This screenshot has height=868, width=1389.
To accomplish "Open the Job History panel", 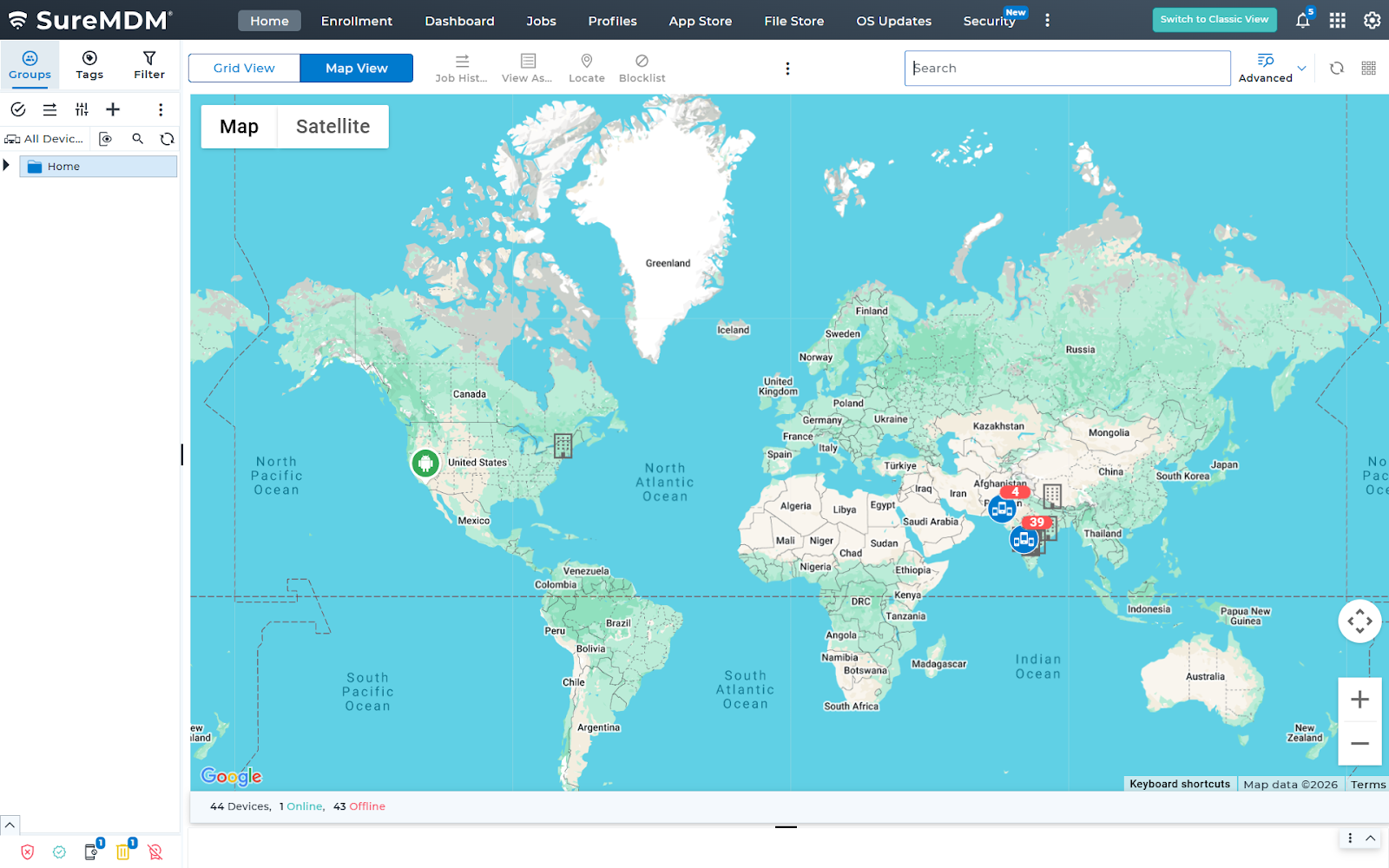I will (461, 68).
